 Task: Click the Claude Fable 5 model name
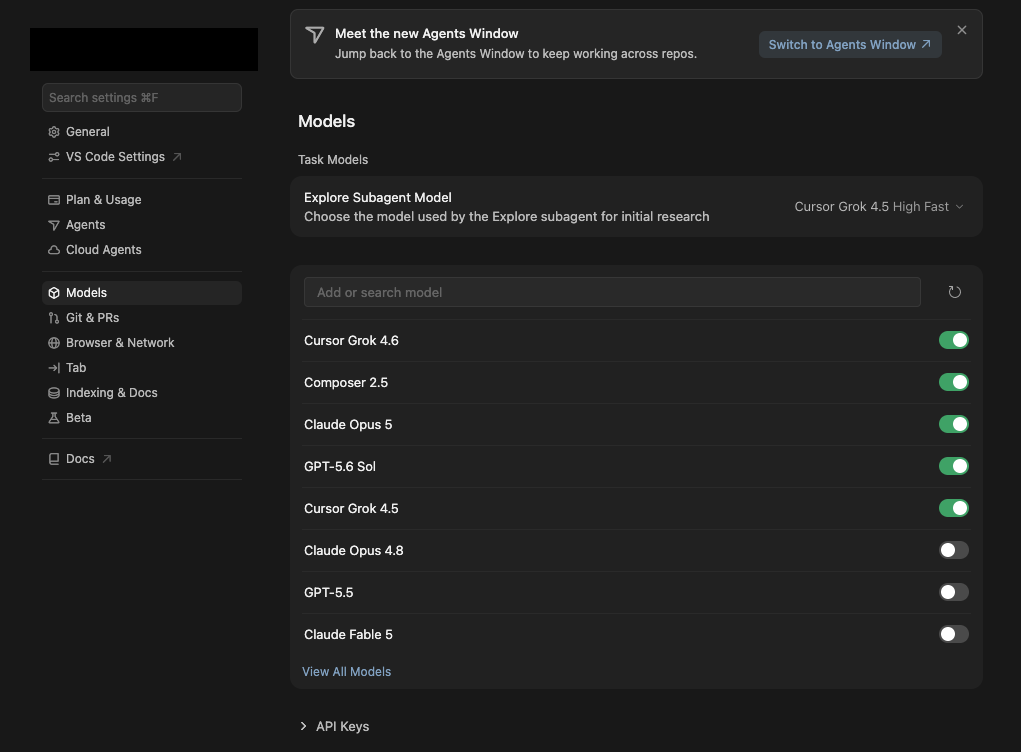pyautogui.click(x=348, y=635)
